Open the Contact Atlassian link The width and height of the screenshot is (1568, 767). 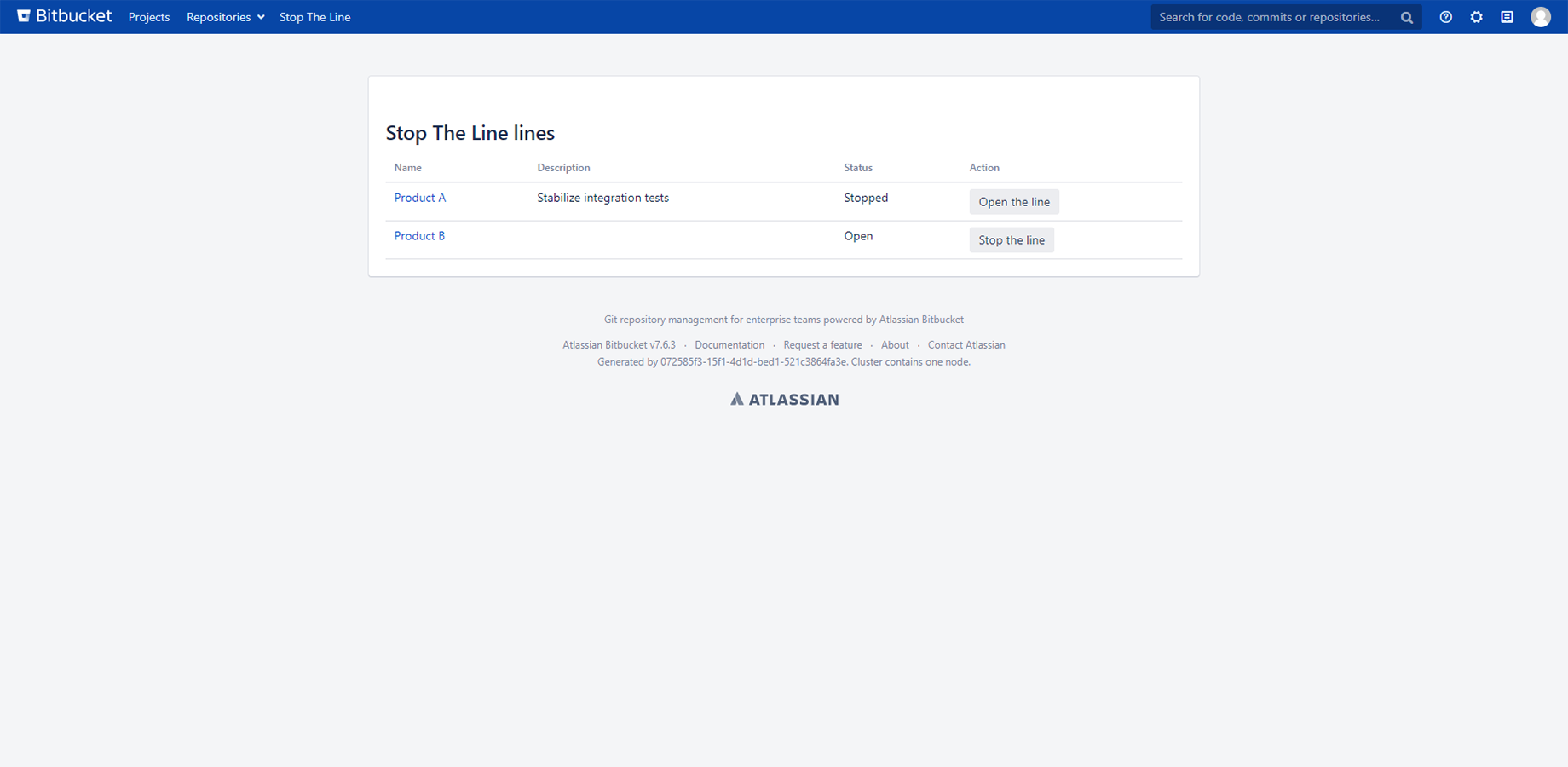(966, 345)
